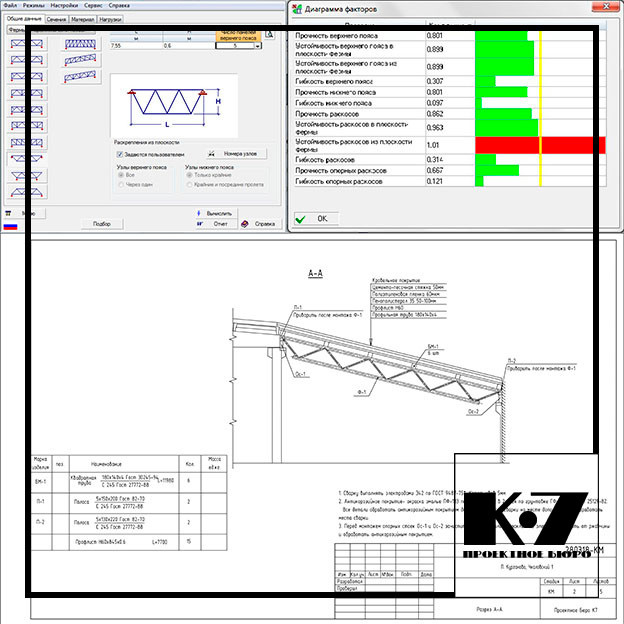Toggle the 'Задаются пользователем' checkbox
This screenshot has height=624, width=624.
(x=119, y=155)
